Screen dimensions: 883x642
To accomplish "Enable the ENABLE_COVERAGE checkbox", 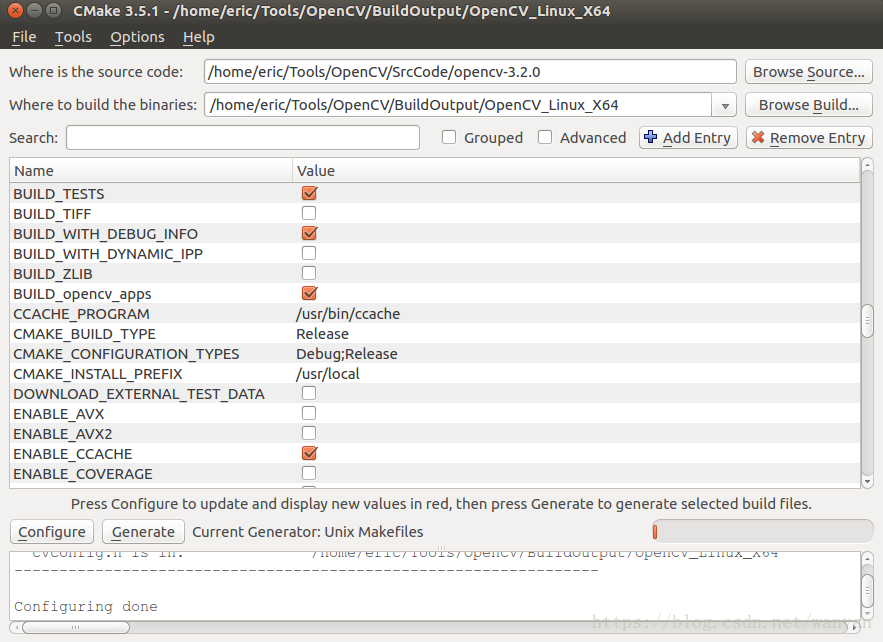I will point(309,473).
